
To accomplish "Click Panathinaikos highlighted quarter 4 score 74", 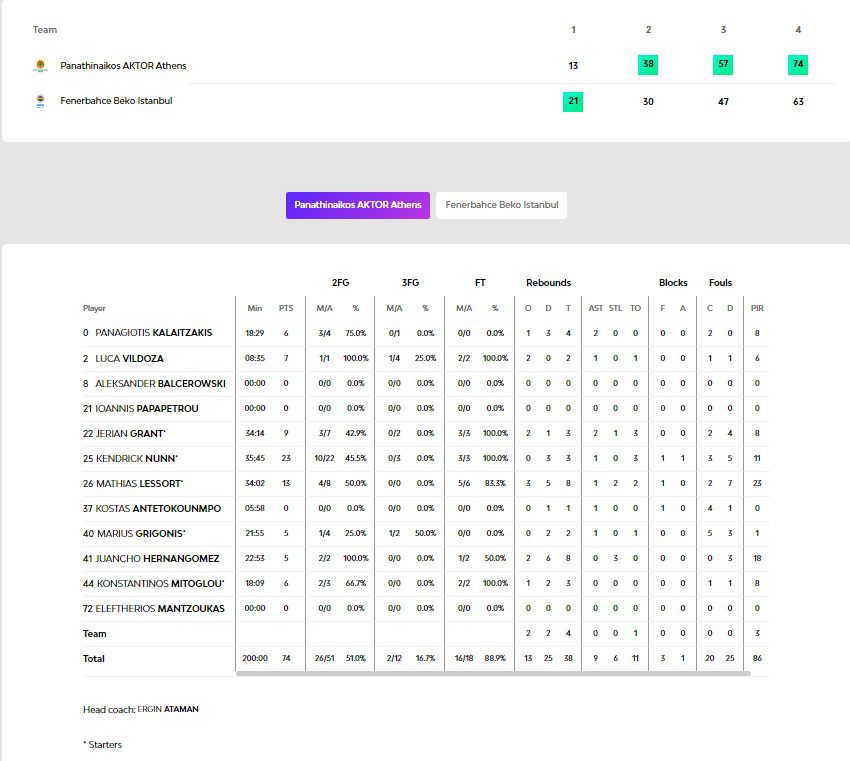I will point(797,65).
